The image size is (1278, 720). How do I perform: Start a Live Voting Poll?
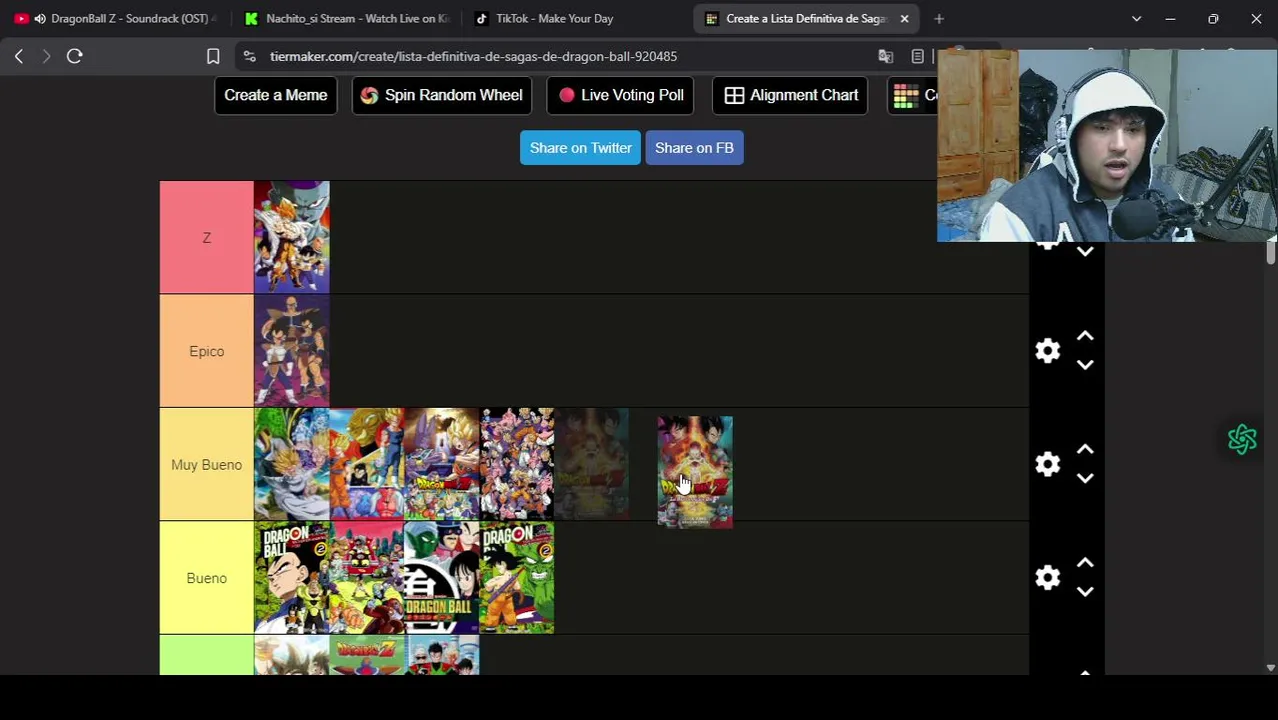[x=621, y=95]
